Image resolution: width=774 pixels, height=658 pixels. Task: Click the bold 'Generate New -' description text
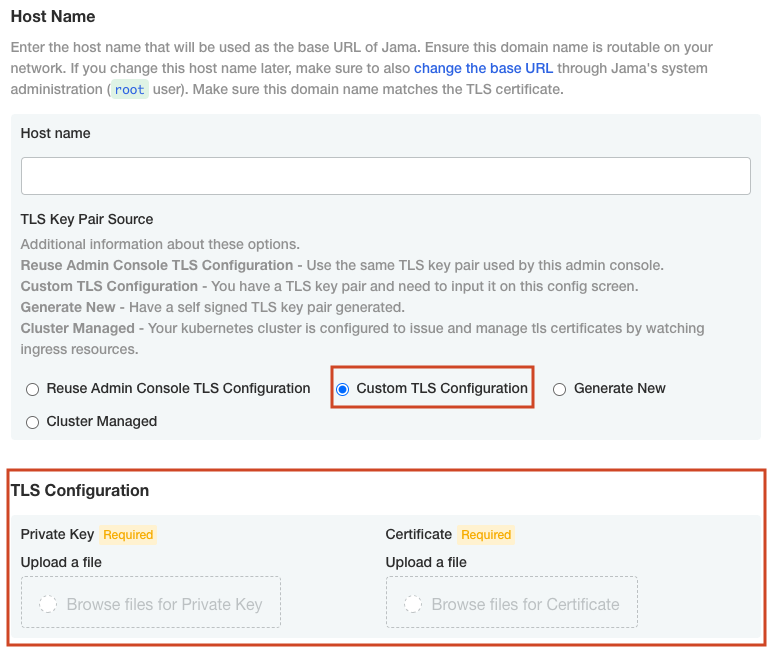point(73,307)
